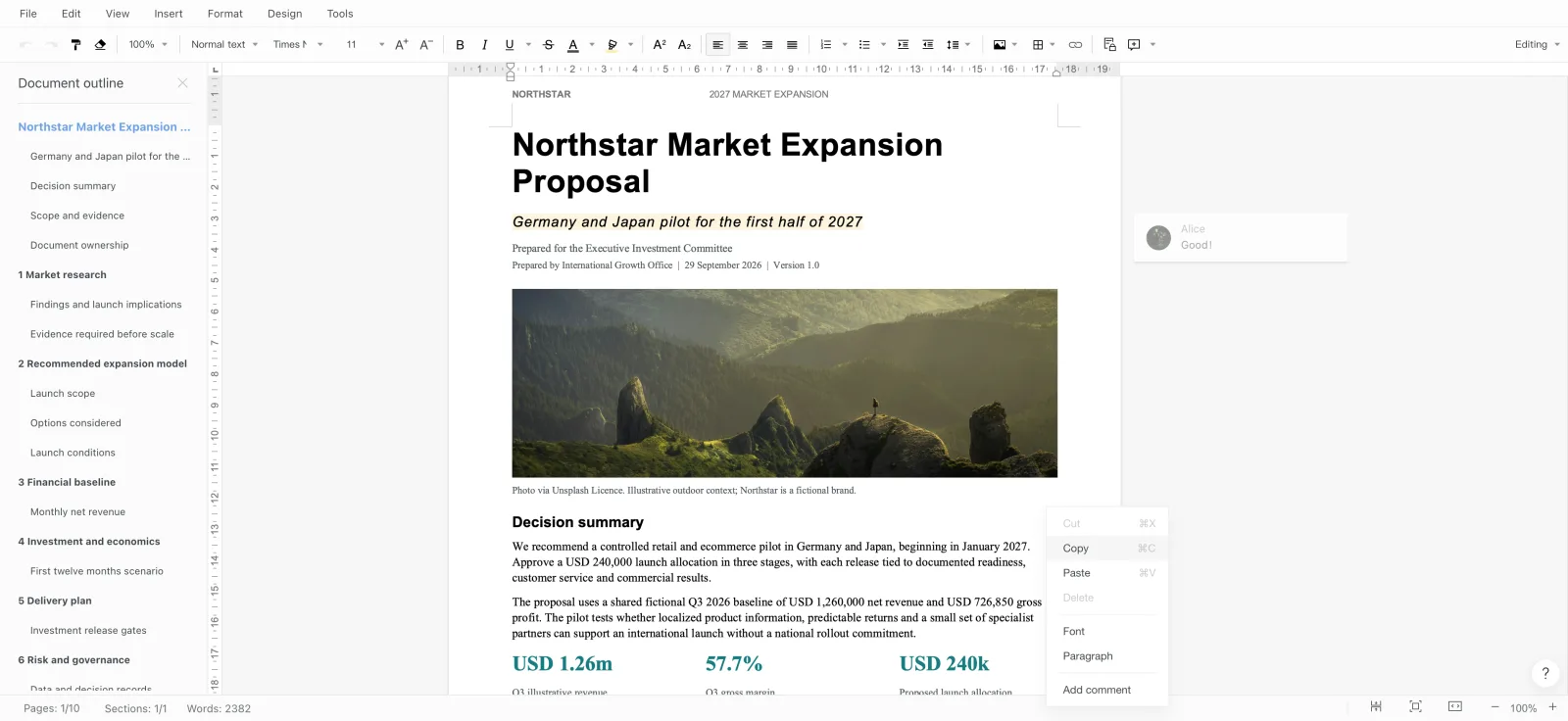Open the Insert menu
This screenshot has height=721, width=1568.
click(x=169, y=14)
